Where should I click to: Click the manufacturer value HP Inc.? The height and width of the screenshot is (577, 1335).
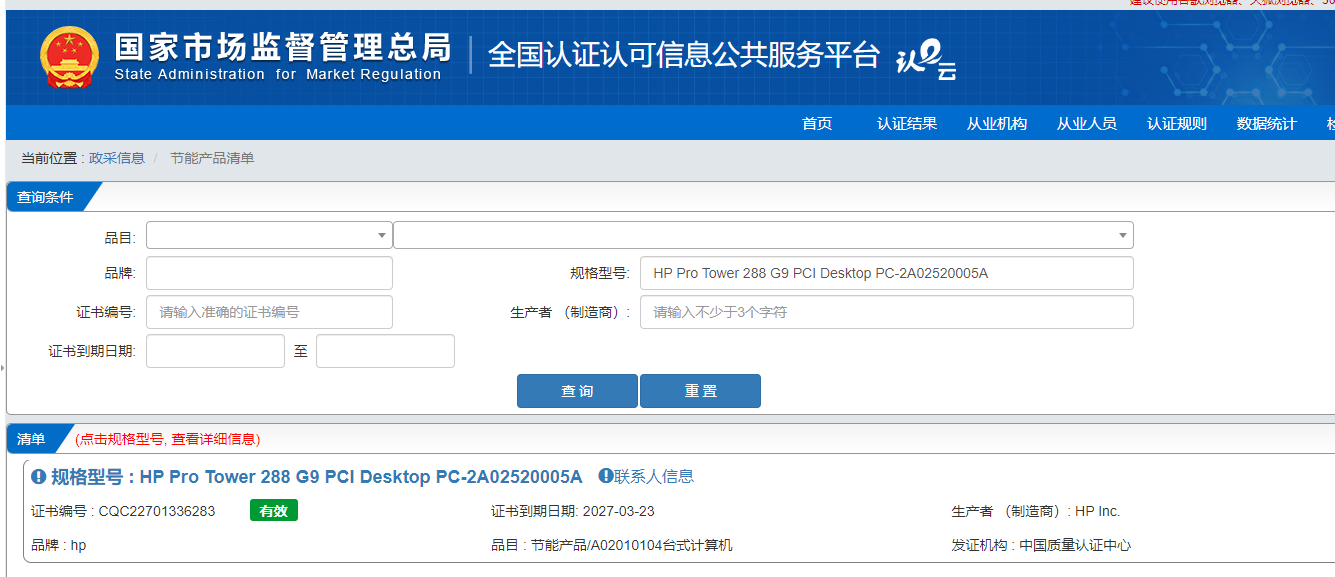(1098, 511)
